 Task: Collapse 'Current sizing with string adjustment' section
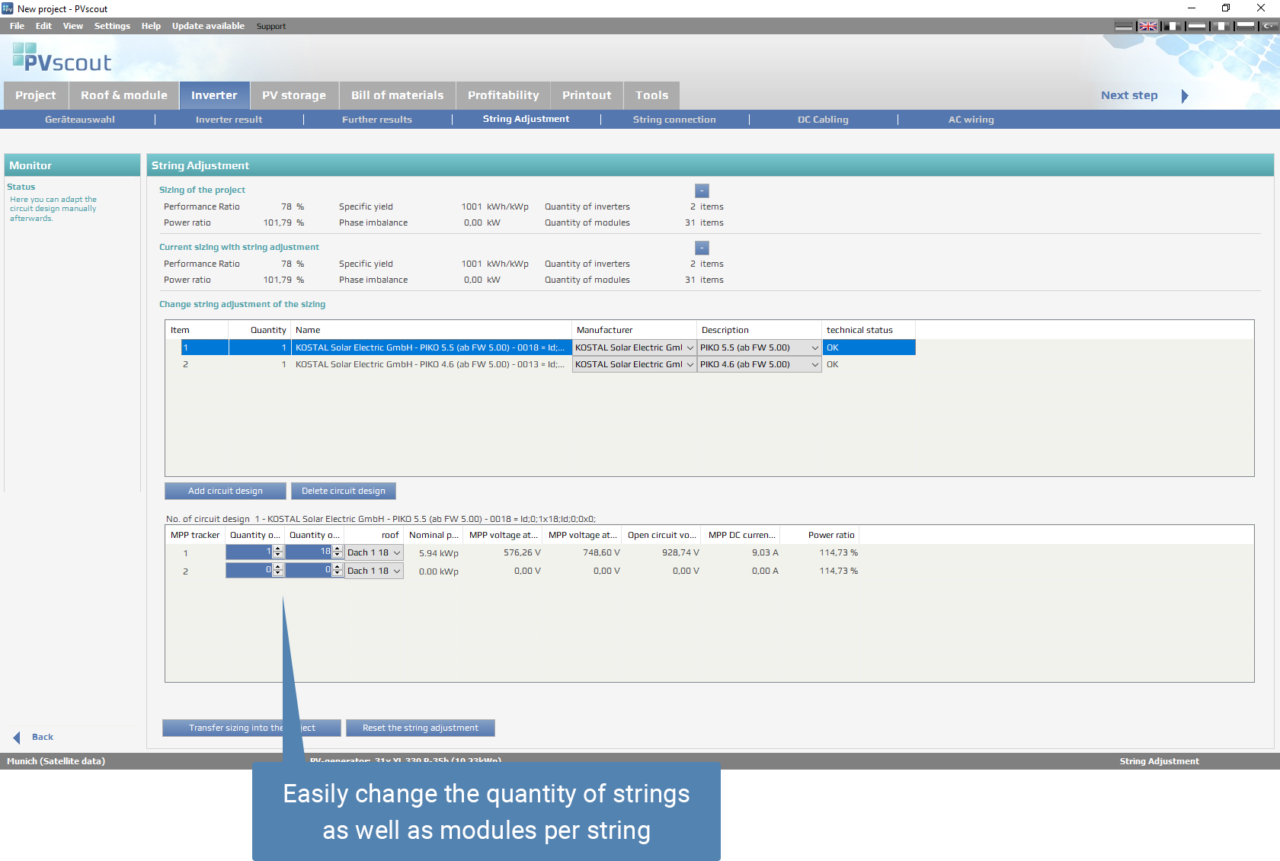click(x=702, y=247)
